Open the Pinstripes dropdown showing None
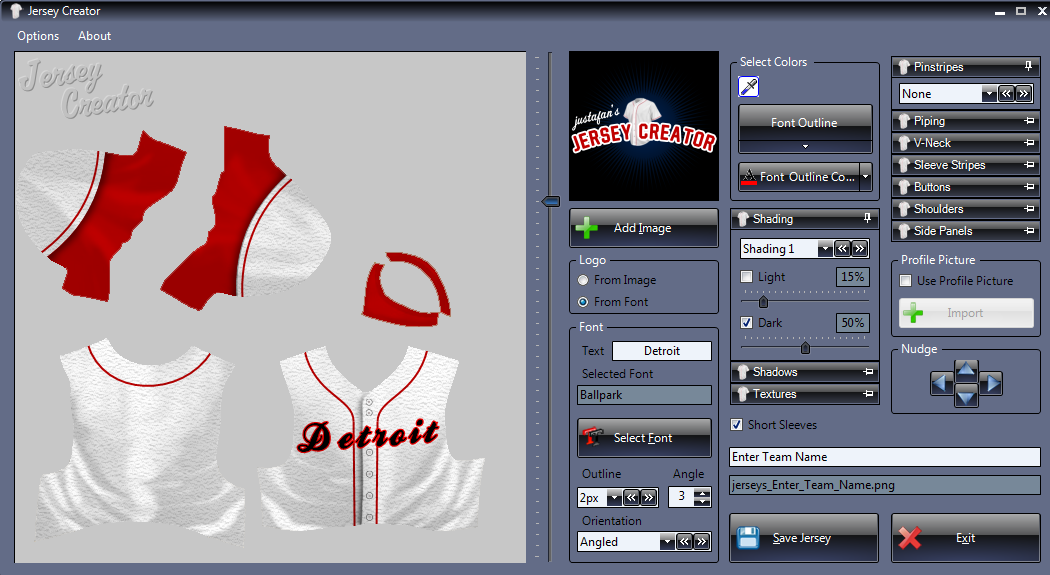 [988, 94]
